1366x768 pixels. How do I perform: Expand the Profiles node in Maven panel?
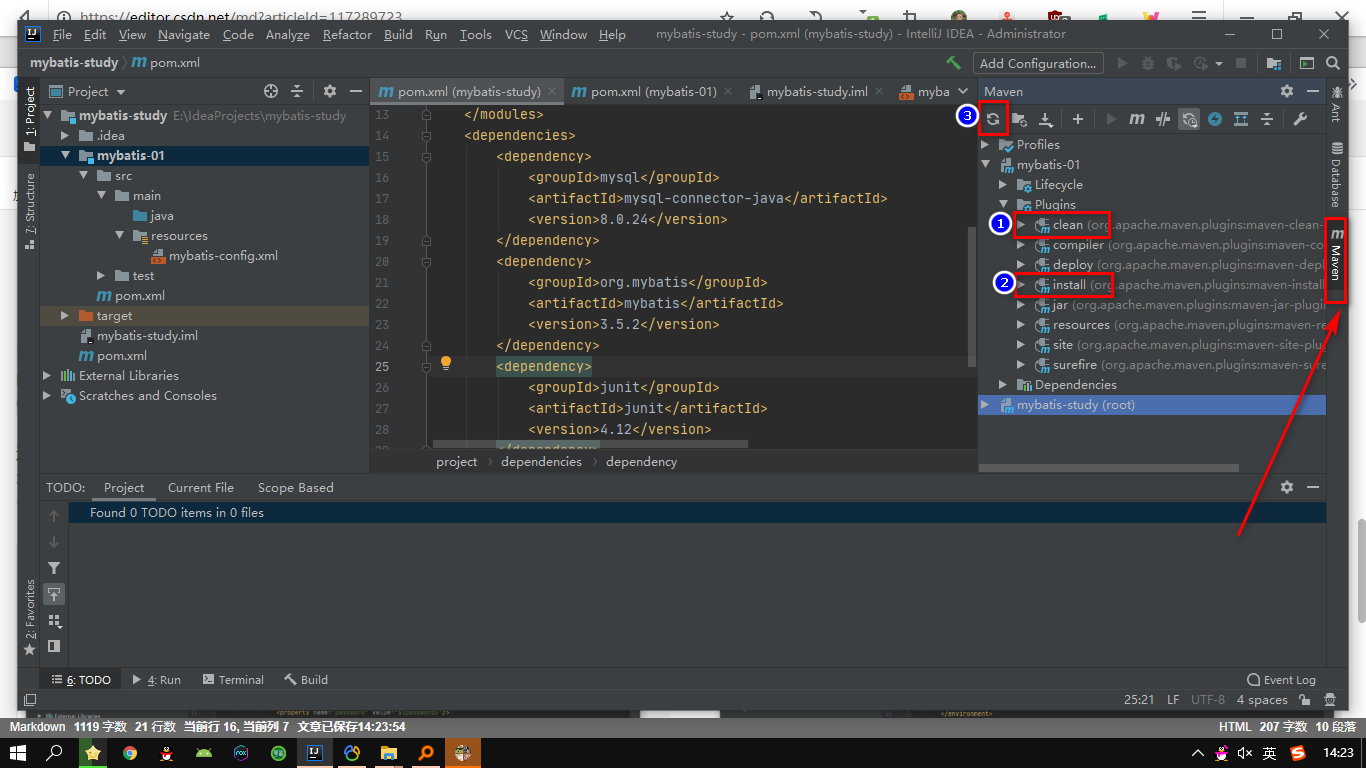coord(985,144)
